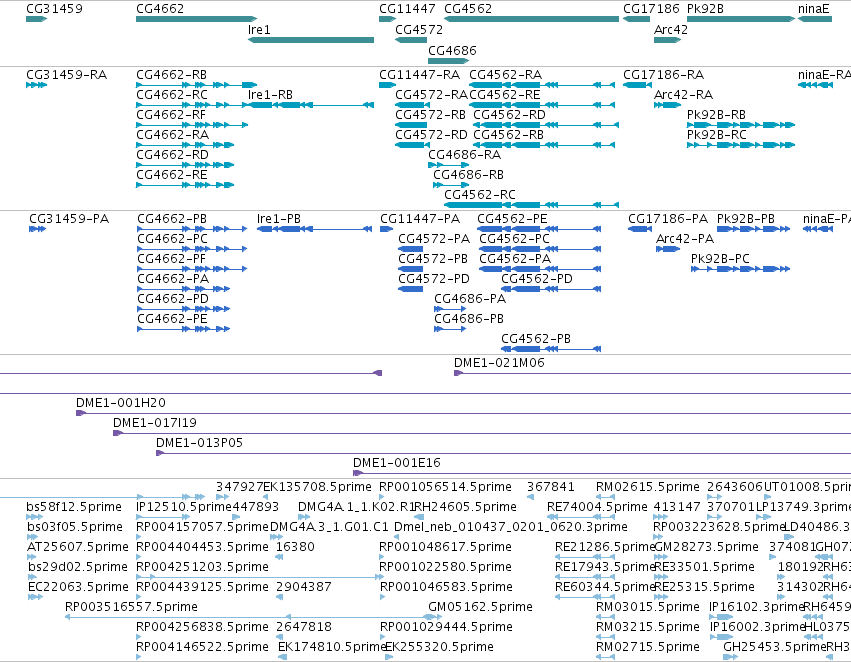The width and height of the screenshot is (851, 662).
Task: Click the CG31459 gene label
Action: [x=54, y=9]
